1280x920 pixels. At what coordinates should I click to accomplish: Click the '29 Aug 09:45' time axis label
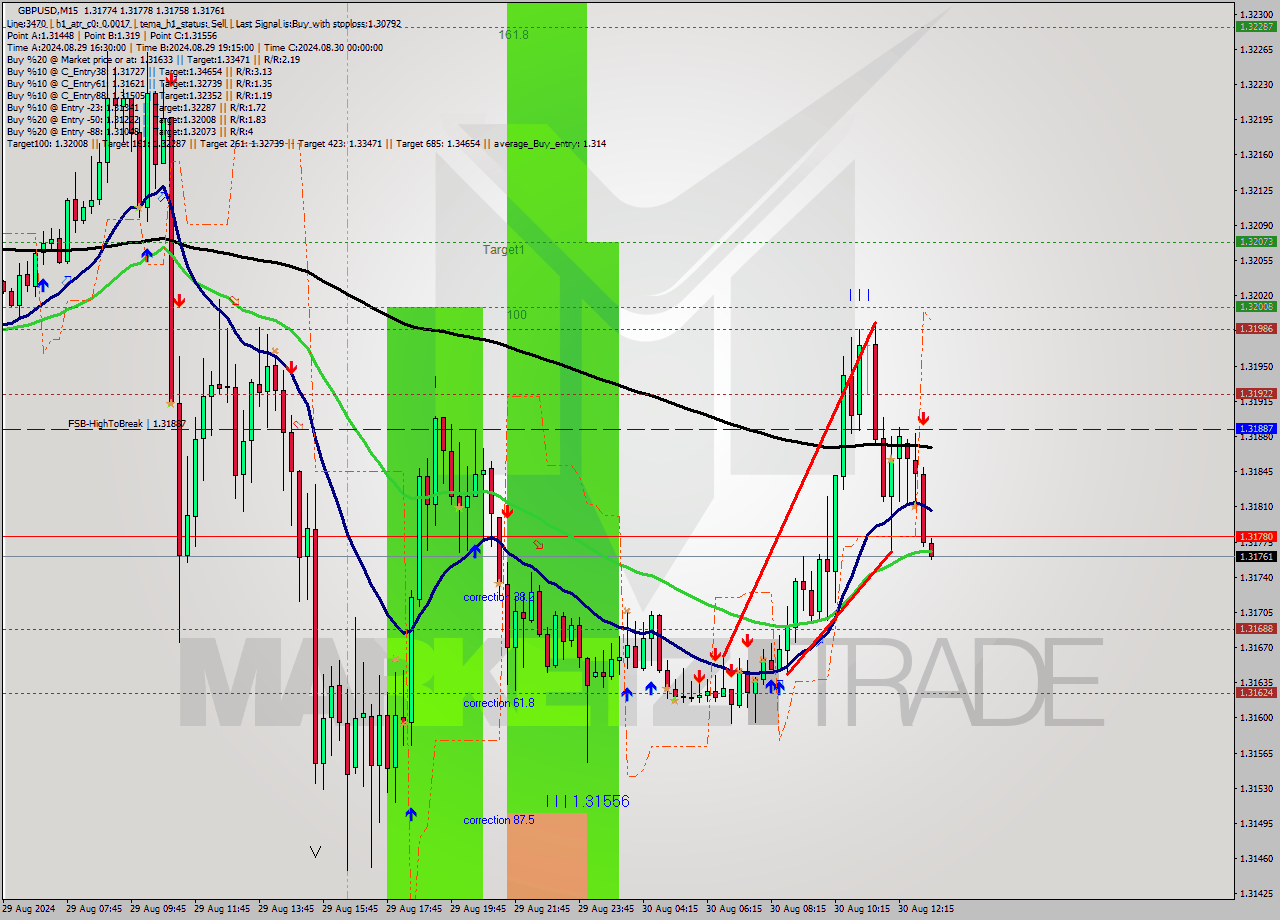[158, 909]
